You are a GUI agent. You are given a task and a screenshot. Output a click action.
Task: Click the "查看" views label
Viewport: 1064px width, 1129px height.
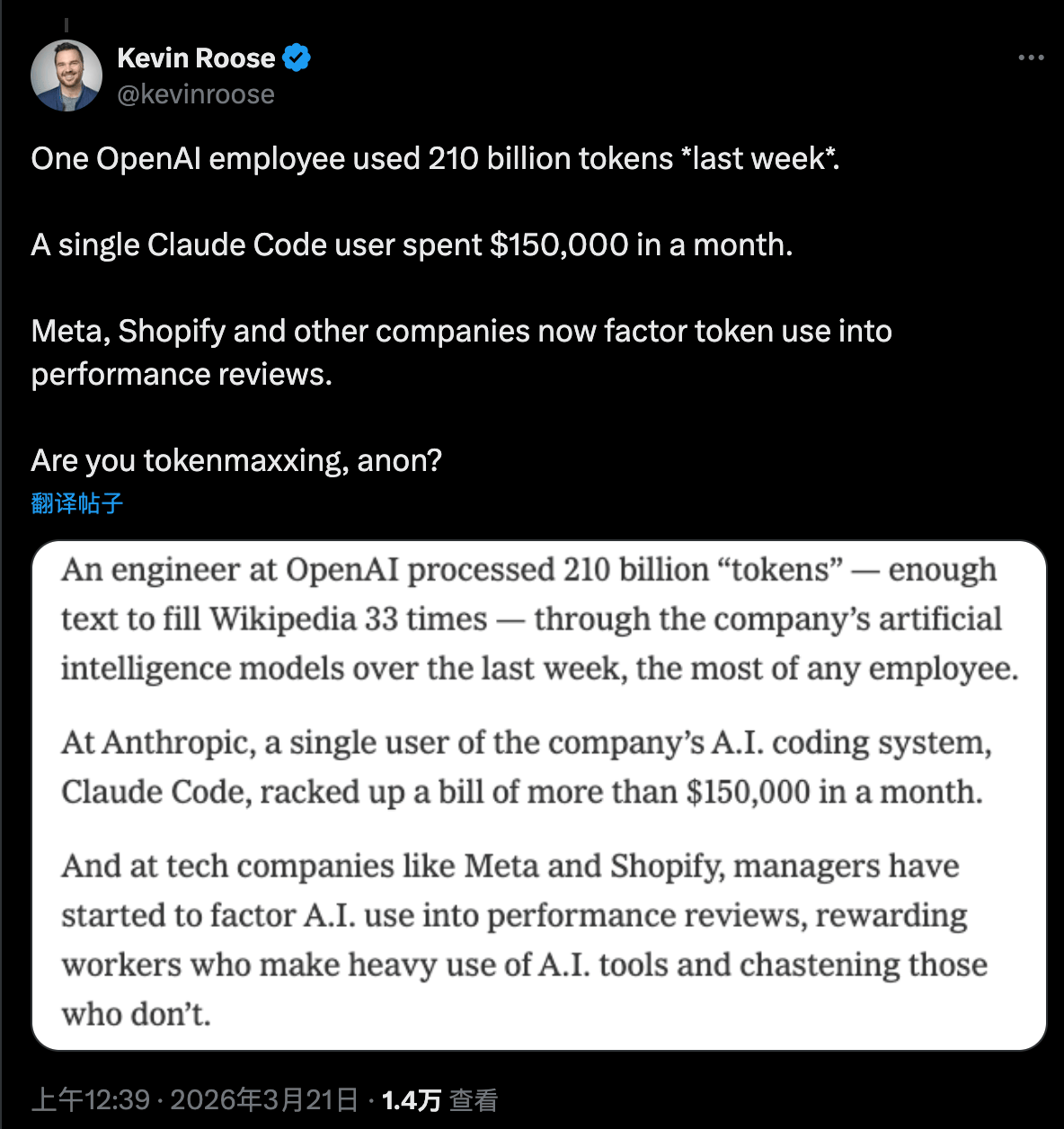point(474,1099)
